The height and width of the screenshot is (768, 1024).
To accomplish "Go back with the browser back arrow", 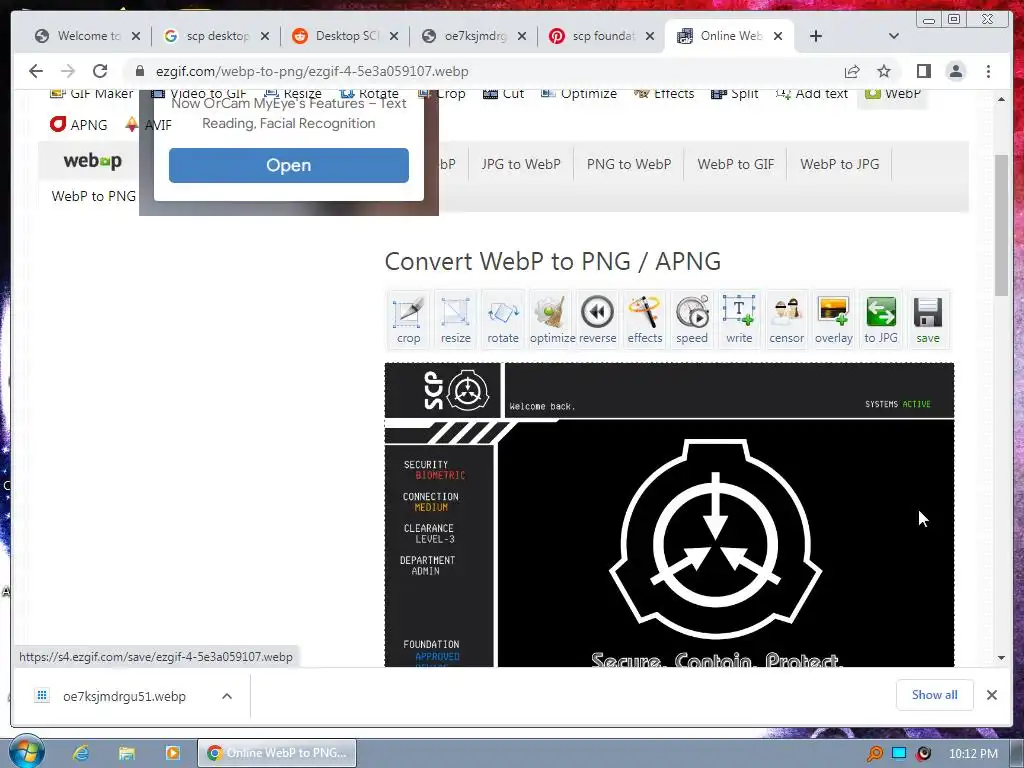I will [36, 71].
